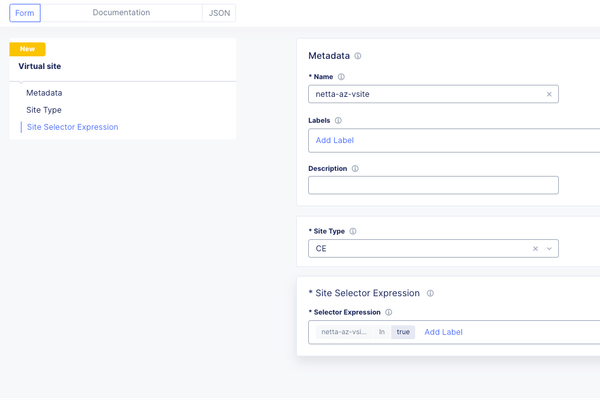Switch to the JSON tab
The width and height of the screenshot is (600, 400).
click(219, 13)
